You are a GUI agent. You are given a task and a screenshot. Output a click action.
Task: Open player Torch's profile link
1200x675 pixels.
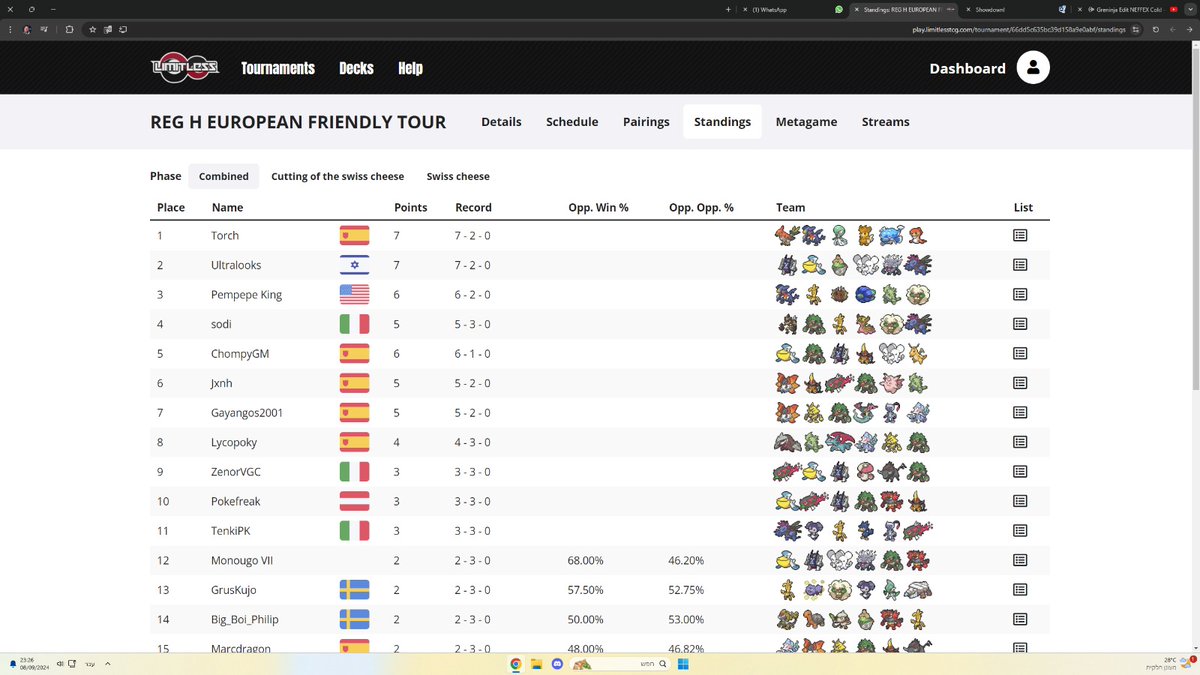click(225, 236)
